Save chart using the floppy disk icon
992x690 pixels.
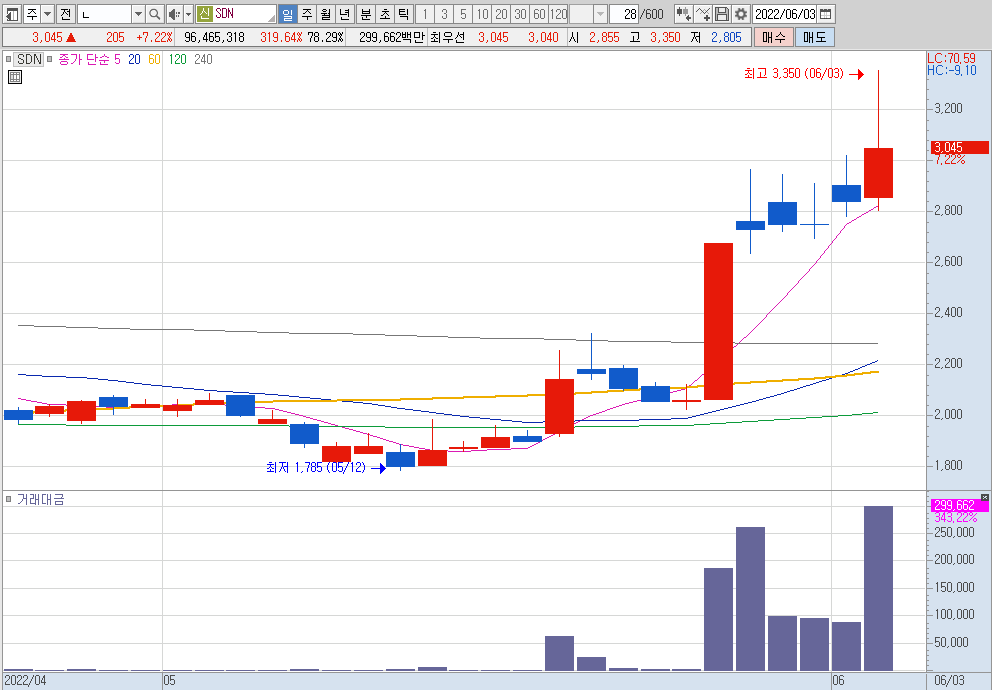(x=722, y=14)
